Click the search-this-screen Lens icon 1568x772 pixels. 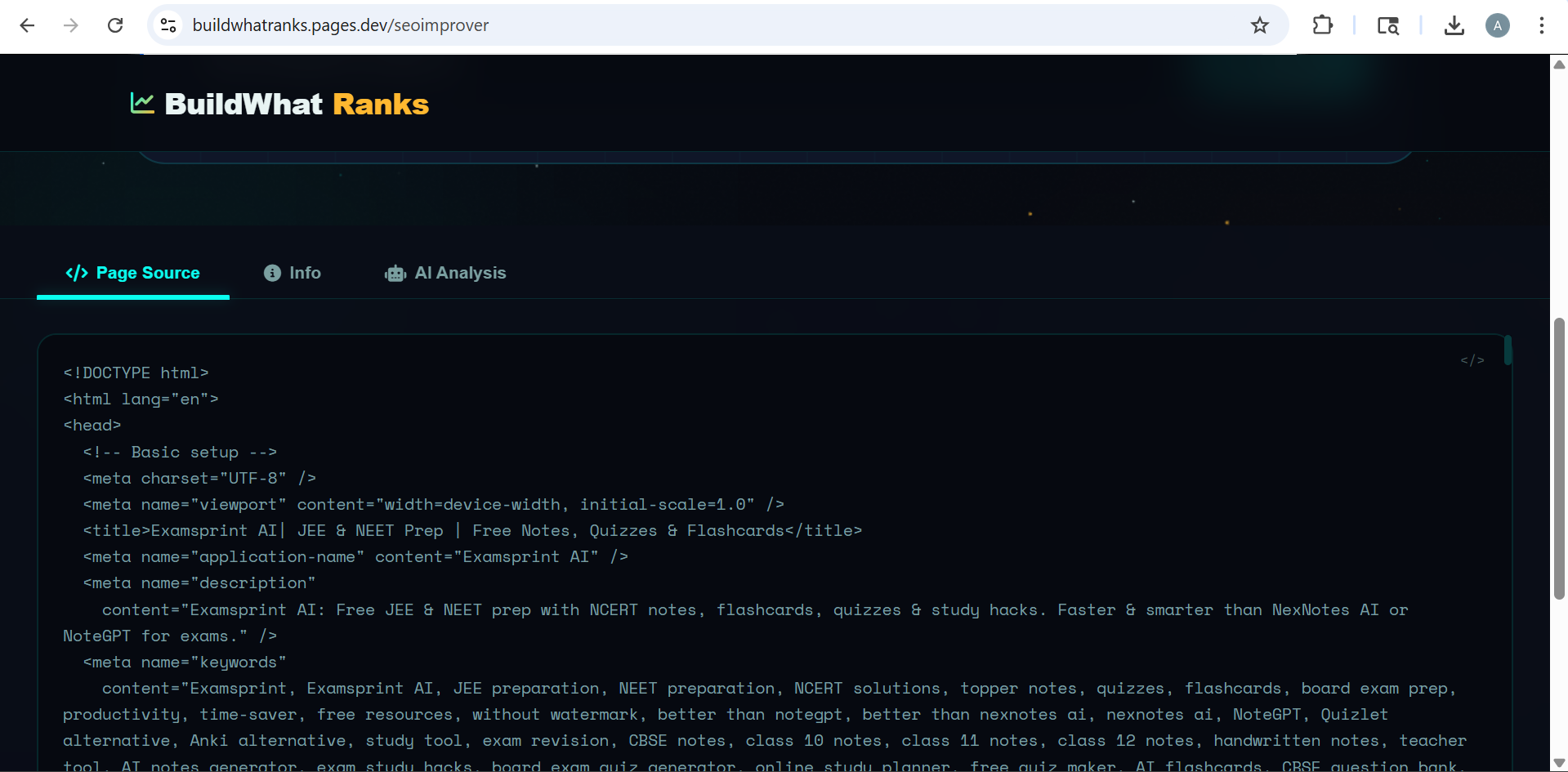(x=1388, y=25)
